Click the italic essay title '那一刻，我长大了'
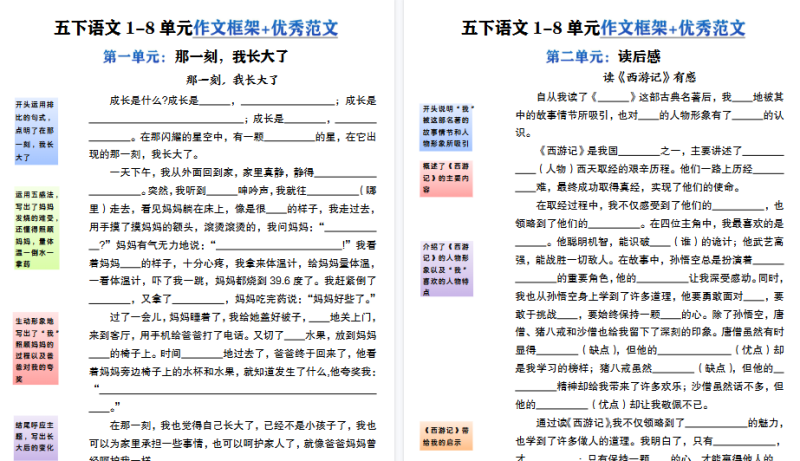 232,80
